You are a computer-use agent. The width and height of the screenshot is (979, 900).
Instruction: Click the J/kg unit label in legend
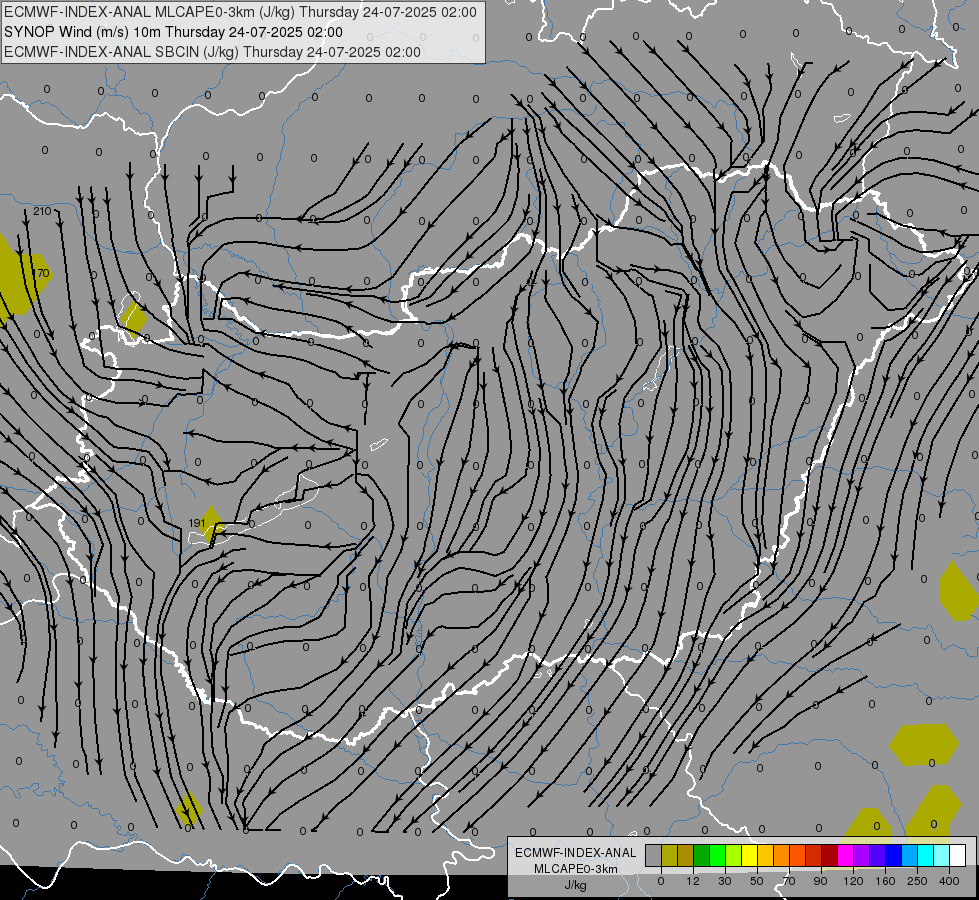(x=576, y=885)
